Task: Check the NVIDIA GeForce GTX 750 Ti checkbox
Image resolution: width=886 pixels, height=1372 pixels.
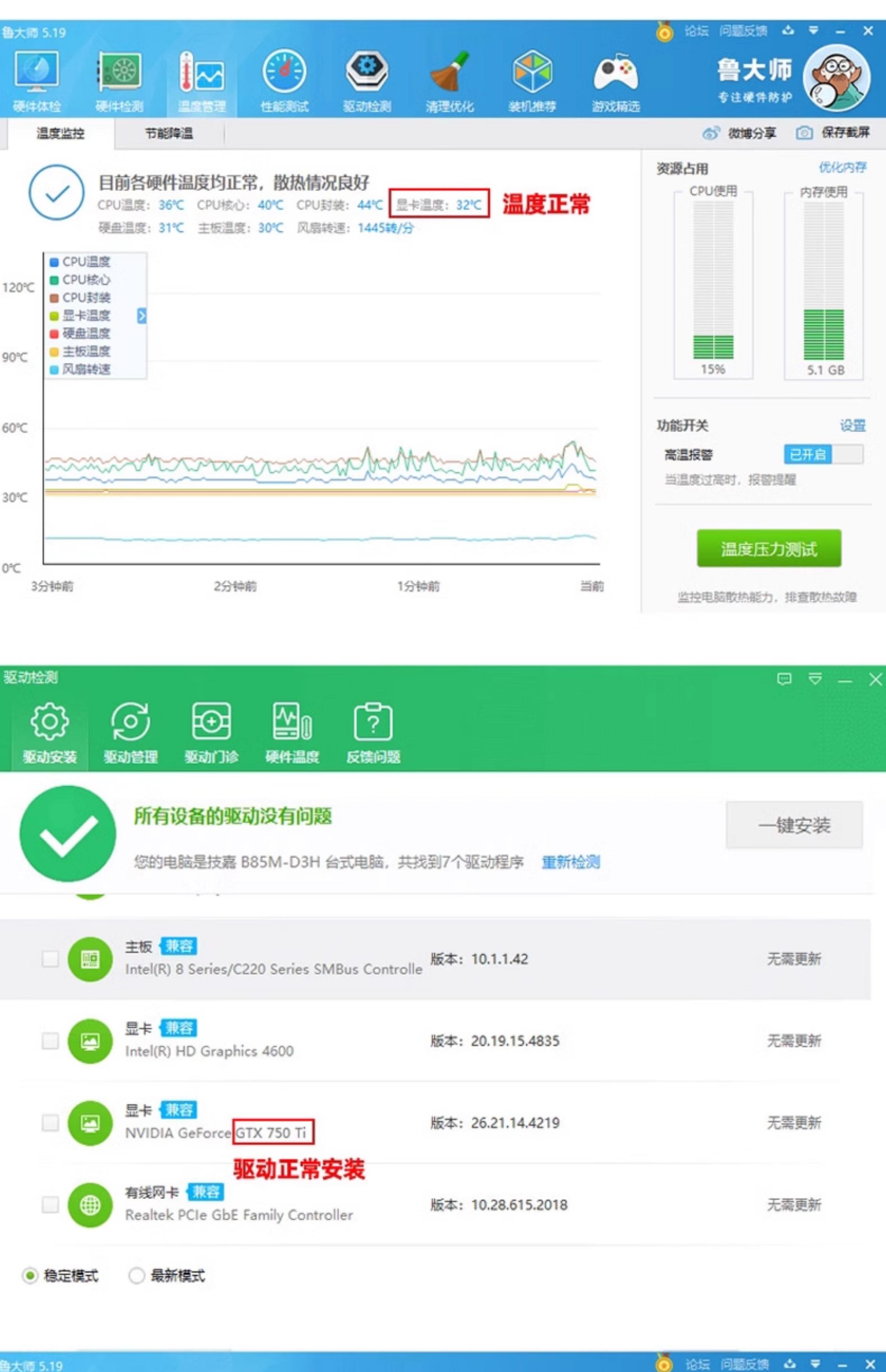Action: click(x=50, y=1123)
